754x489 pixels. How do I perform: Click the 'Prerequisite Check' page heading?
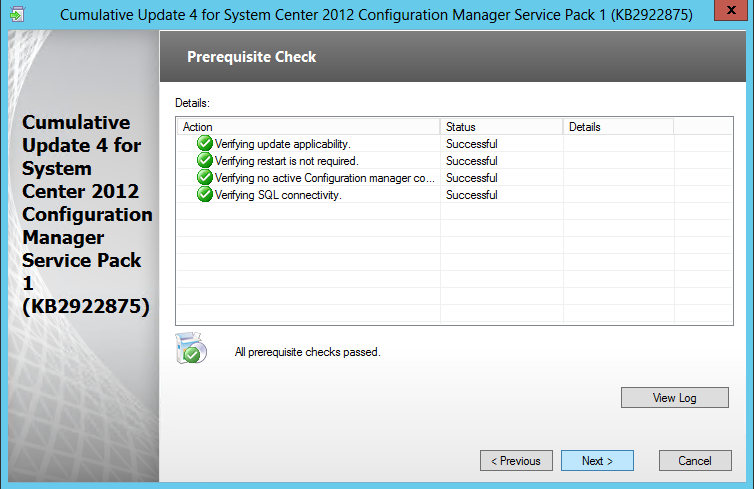point(251,57)
